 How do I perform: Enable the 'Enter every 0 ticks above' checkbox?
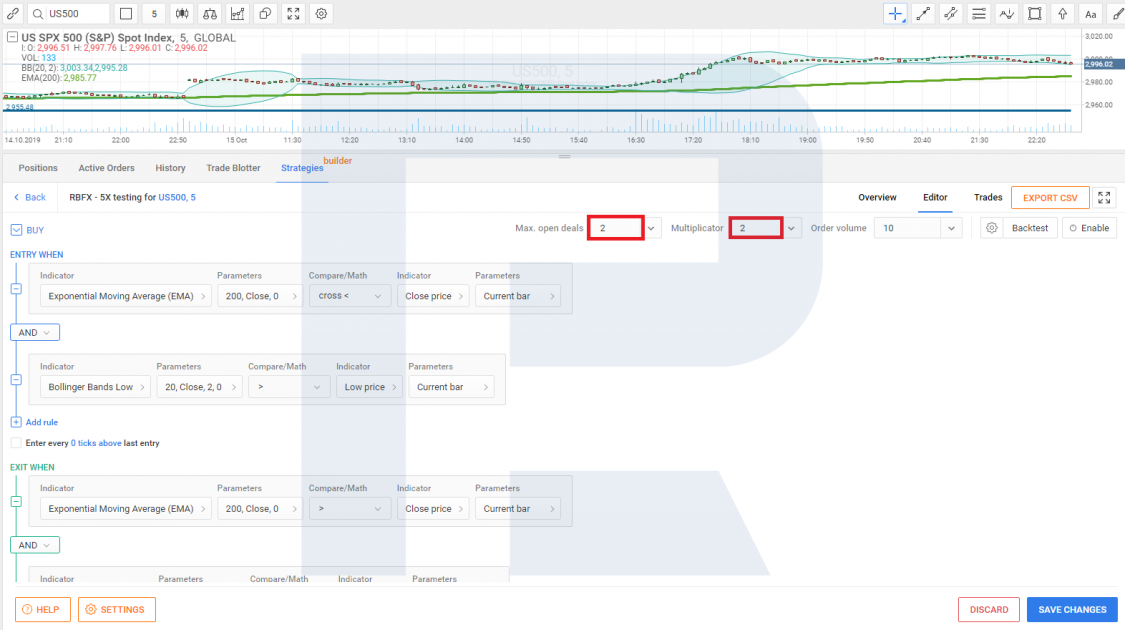[16, 443]
